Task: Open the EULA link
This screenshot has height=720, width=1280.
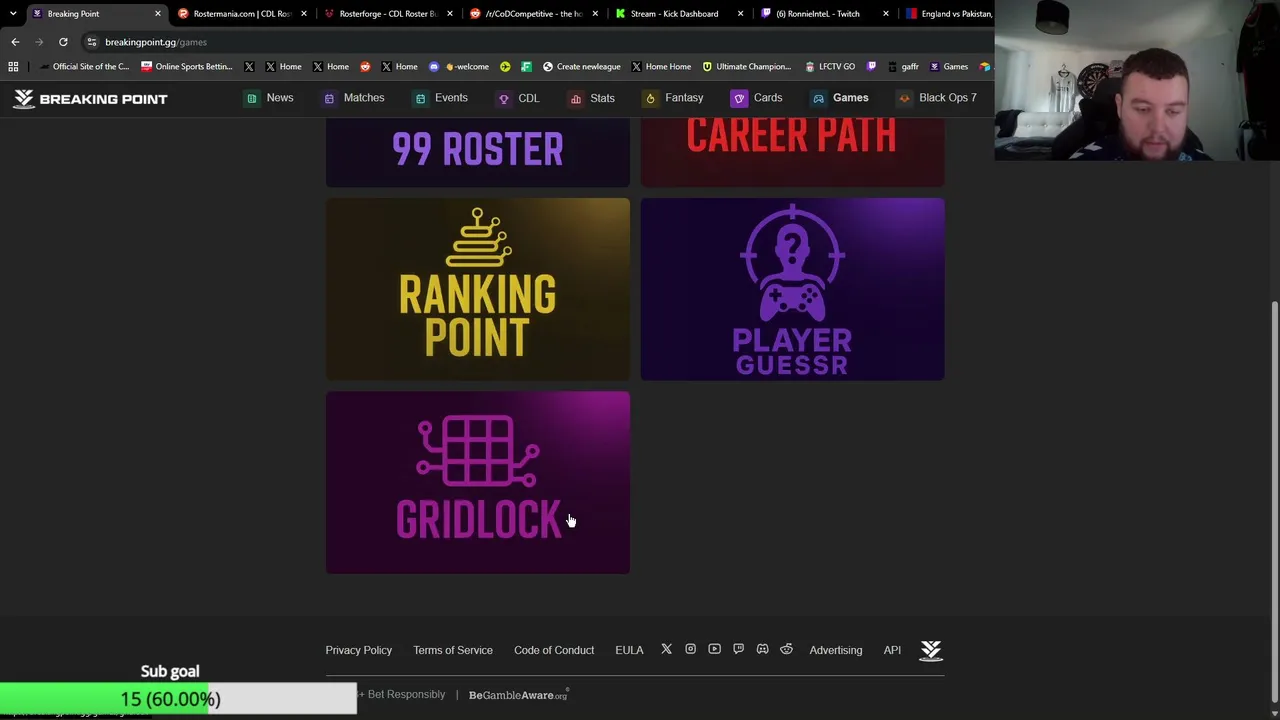Action: coord(629,650)
